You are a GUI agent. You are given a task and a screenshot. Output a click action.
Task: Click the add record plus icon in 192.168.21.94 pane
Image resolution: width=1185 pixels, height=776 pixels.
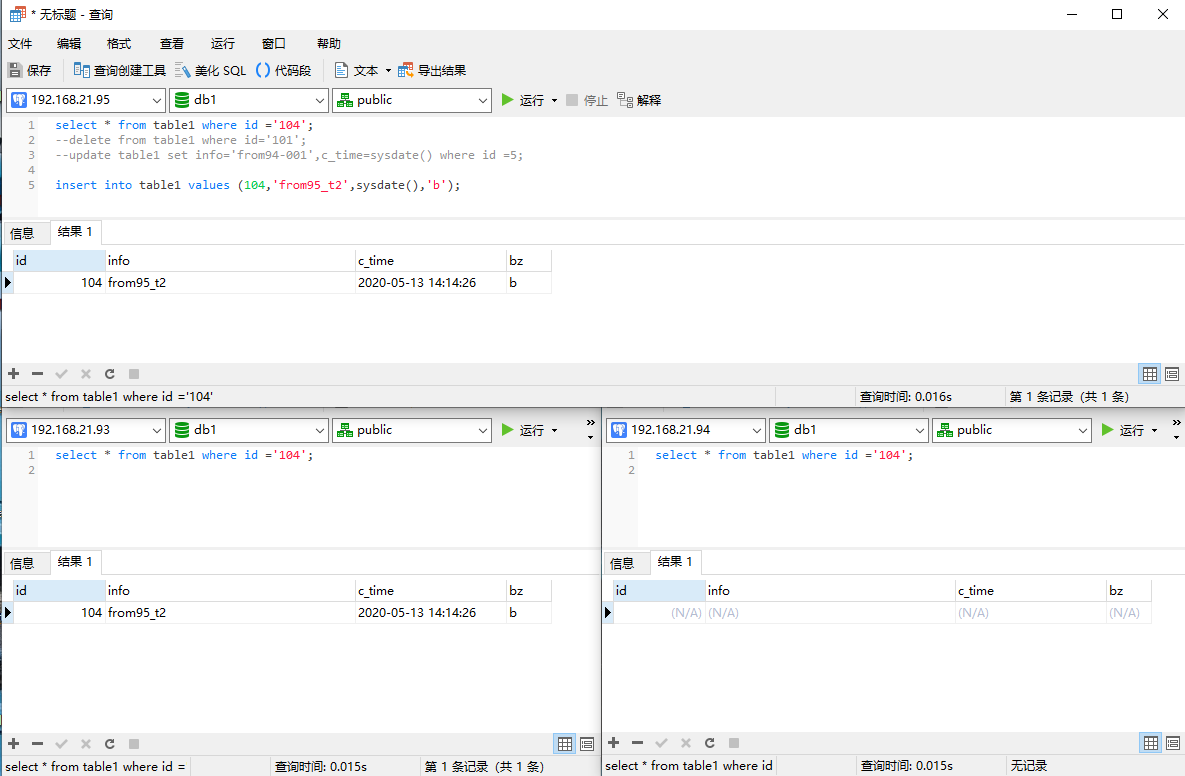(614, 744)
